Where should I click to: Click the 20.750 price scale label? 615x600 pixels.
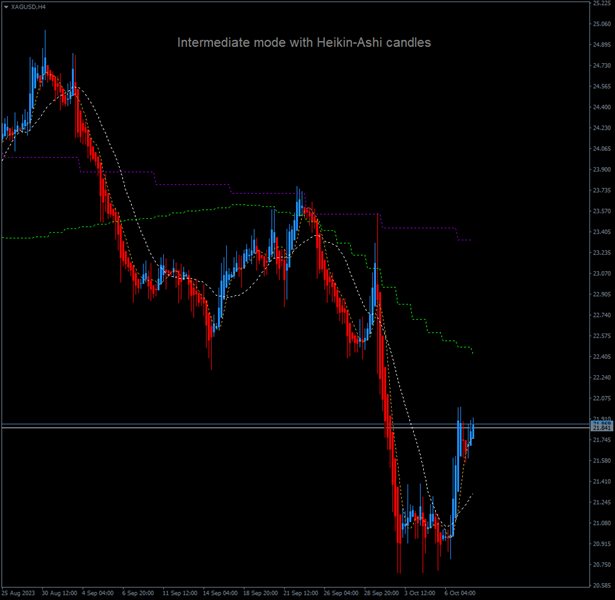pyautogui.click(x=602, y=565)
